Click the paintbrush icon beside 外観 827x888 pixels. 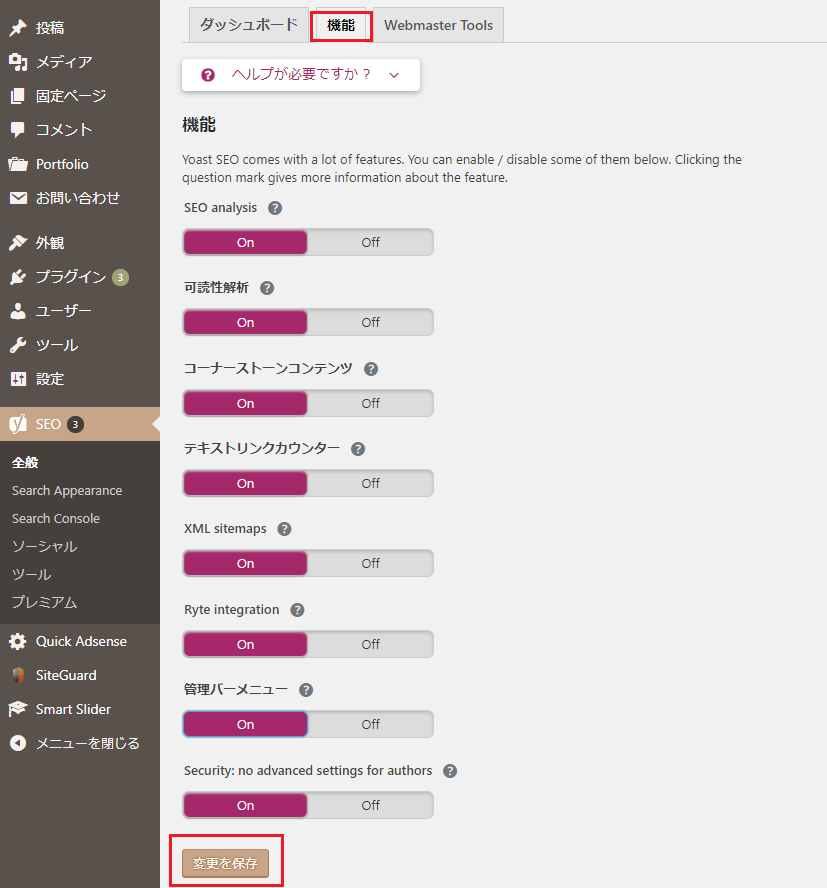18,243
